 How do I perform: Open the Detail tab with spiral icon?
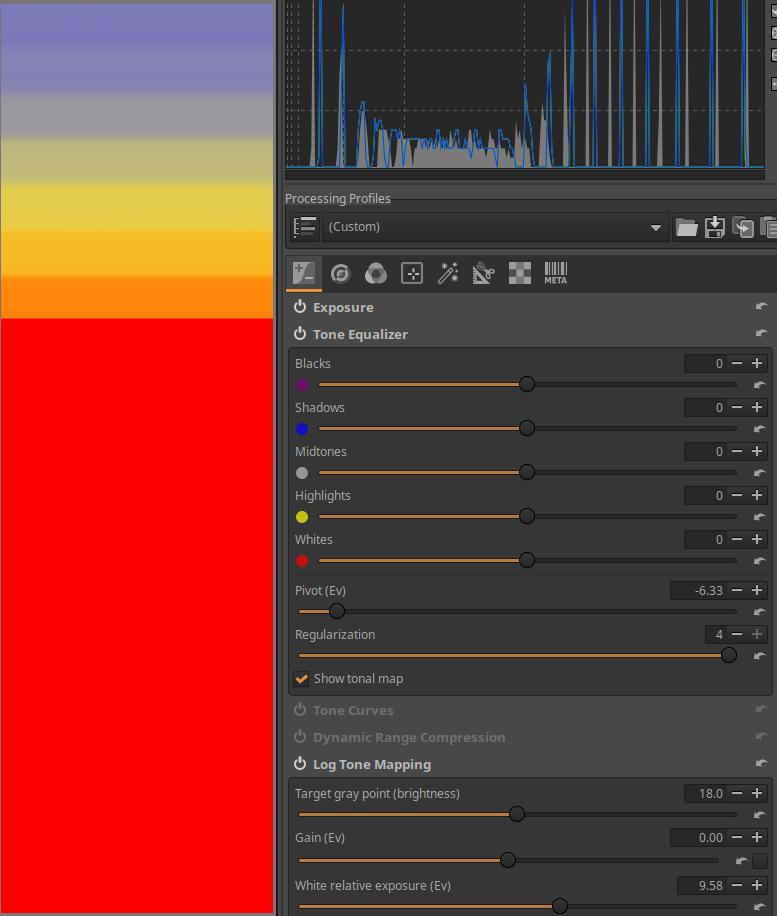click(341, 273)
